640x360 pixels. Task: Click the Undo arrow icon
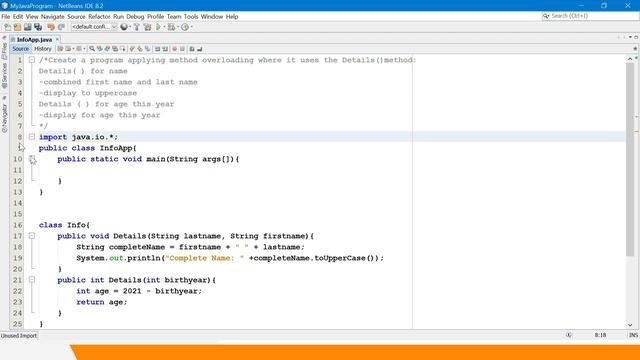pos(51,27)
